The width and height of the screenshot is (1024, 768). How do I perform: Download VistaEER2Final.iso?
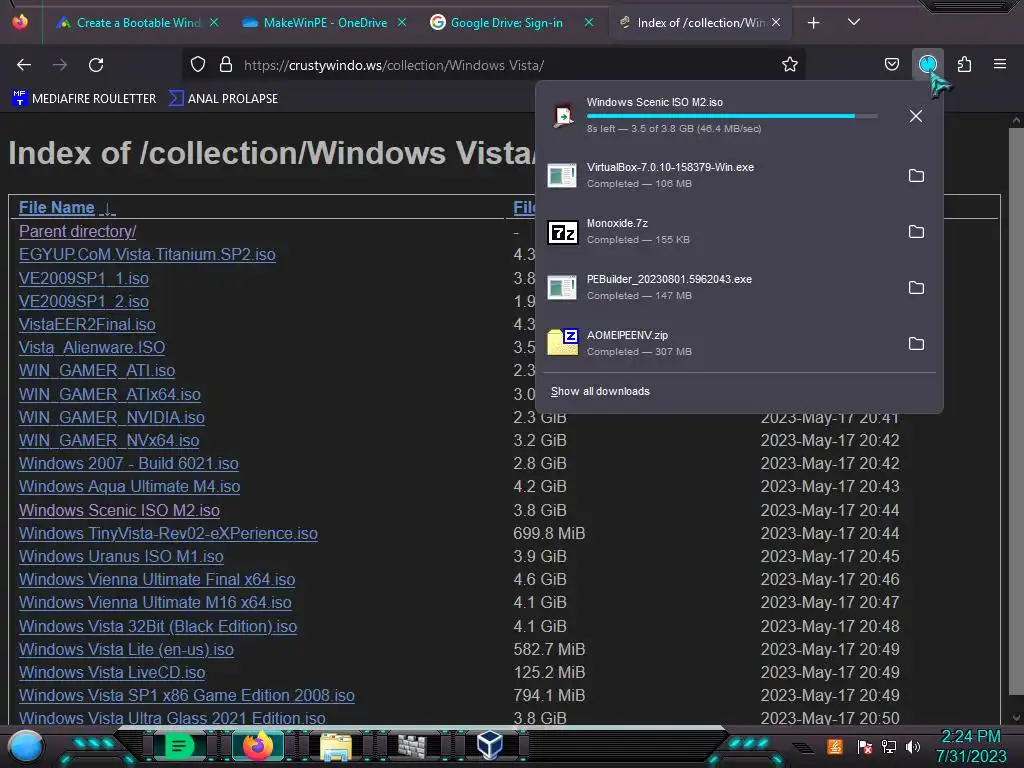coord(87,325)
